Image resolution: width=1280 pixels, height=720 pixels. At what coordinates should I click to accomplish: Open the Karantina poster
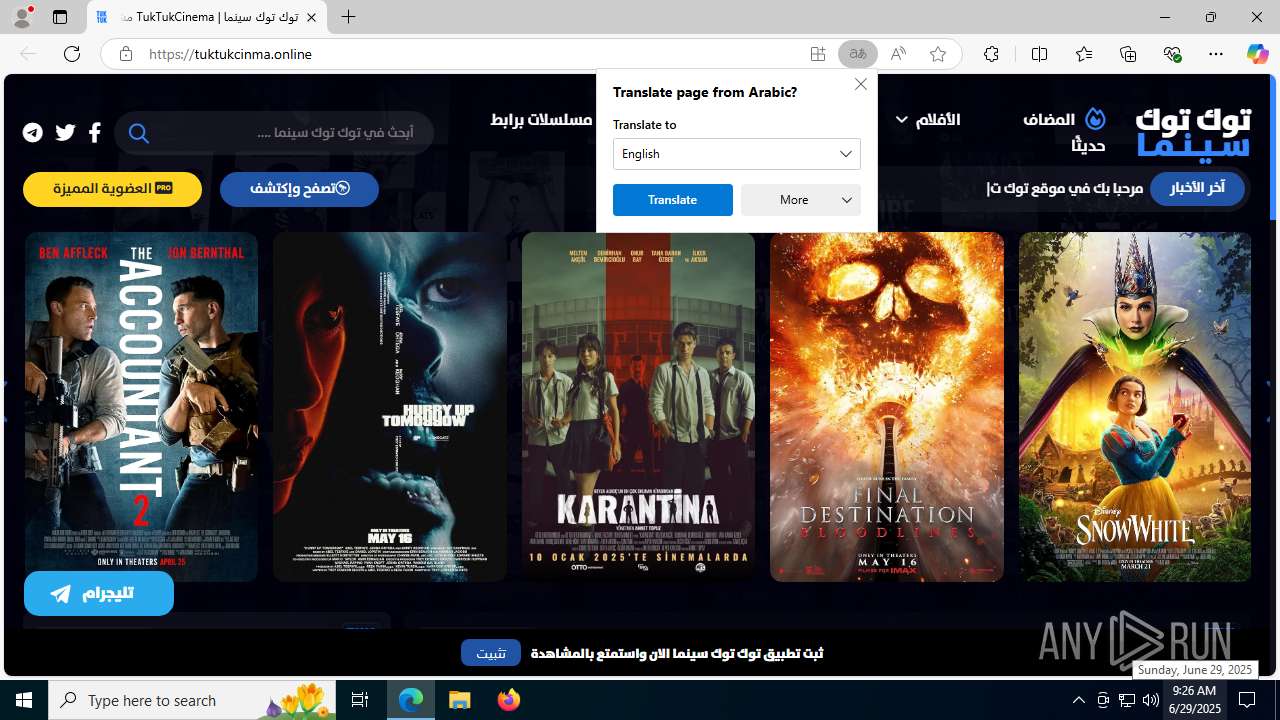638,407
